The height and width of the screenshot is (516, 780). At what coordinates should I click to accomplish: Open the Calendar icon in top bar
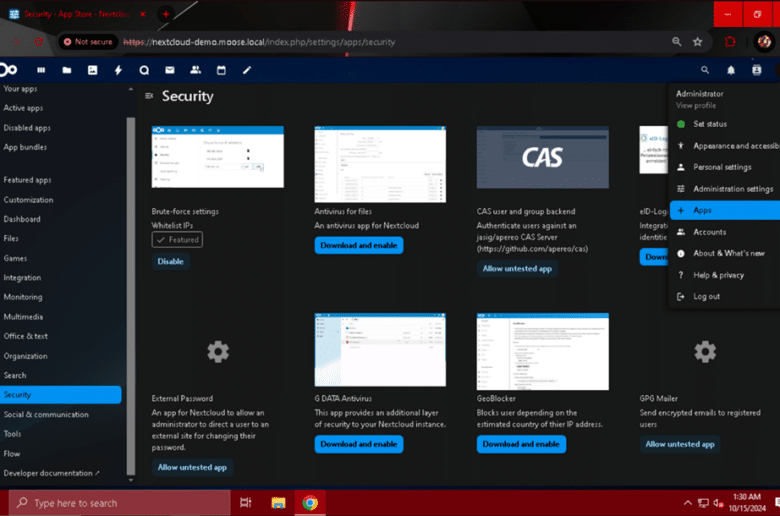[221, 70]
